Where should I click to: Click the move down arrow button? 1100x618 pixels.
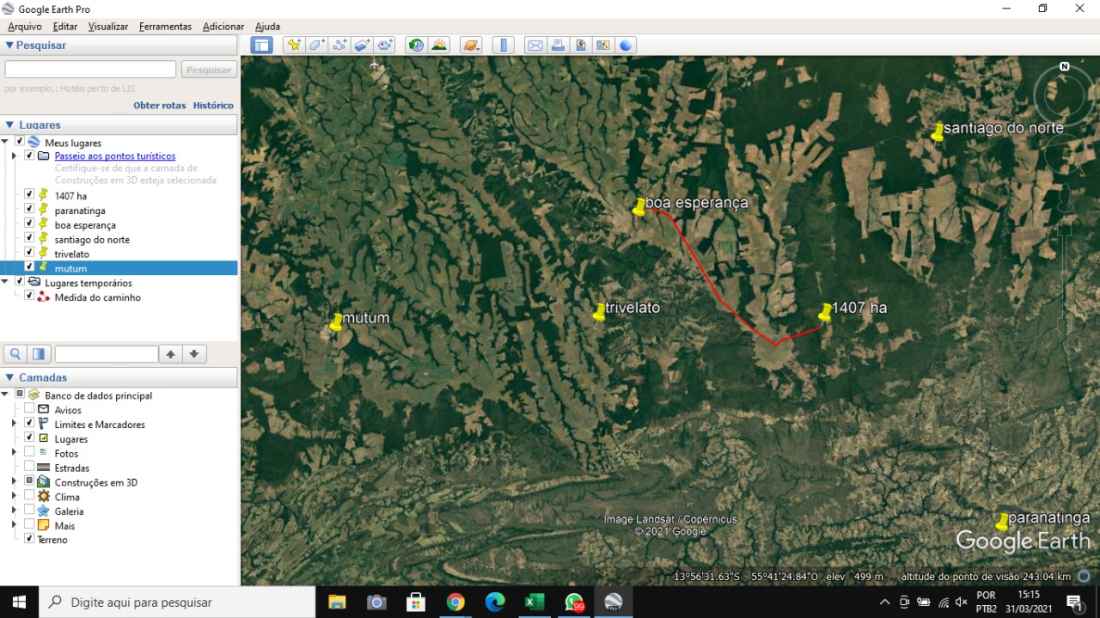pyautogui.click(x=194, y=354)
